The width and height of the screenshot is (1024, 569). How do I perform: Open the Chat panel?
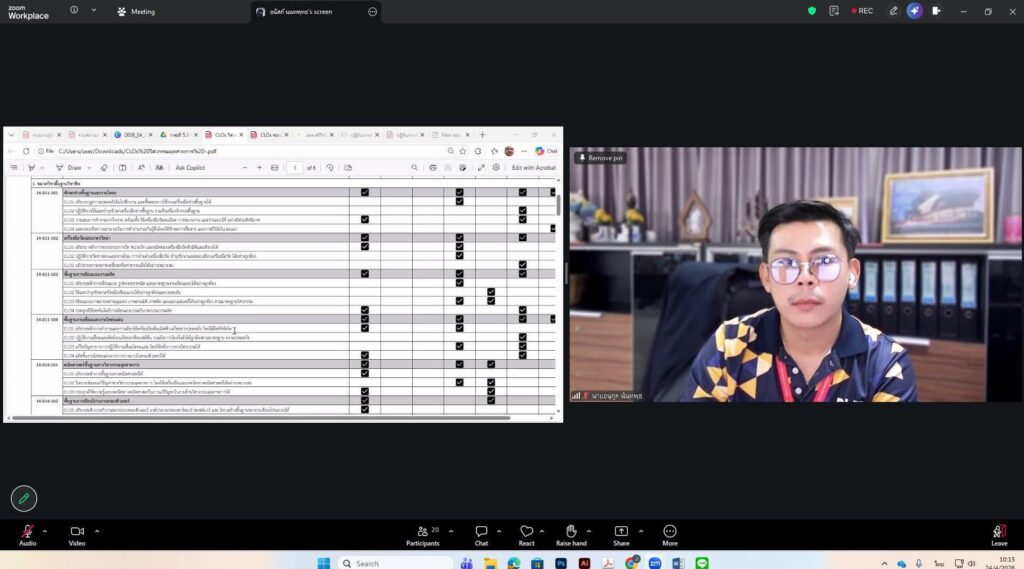(x=481, y=533)
